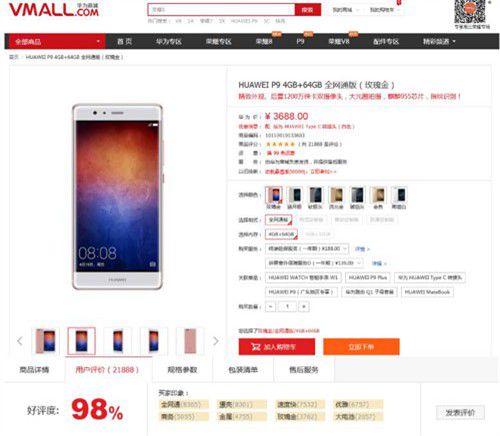
Task: Open the QR code image
Action: (470, 11)
